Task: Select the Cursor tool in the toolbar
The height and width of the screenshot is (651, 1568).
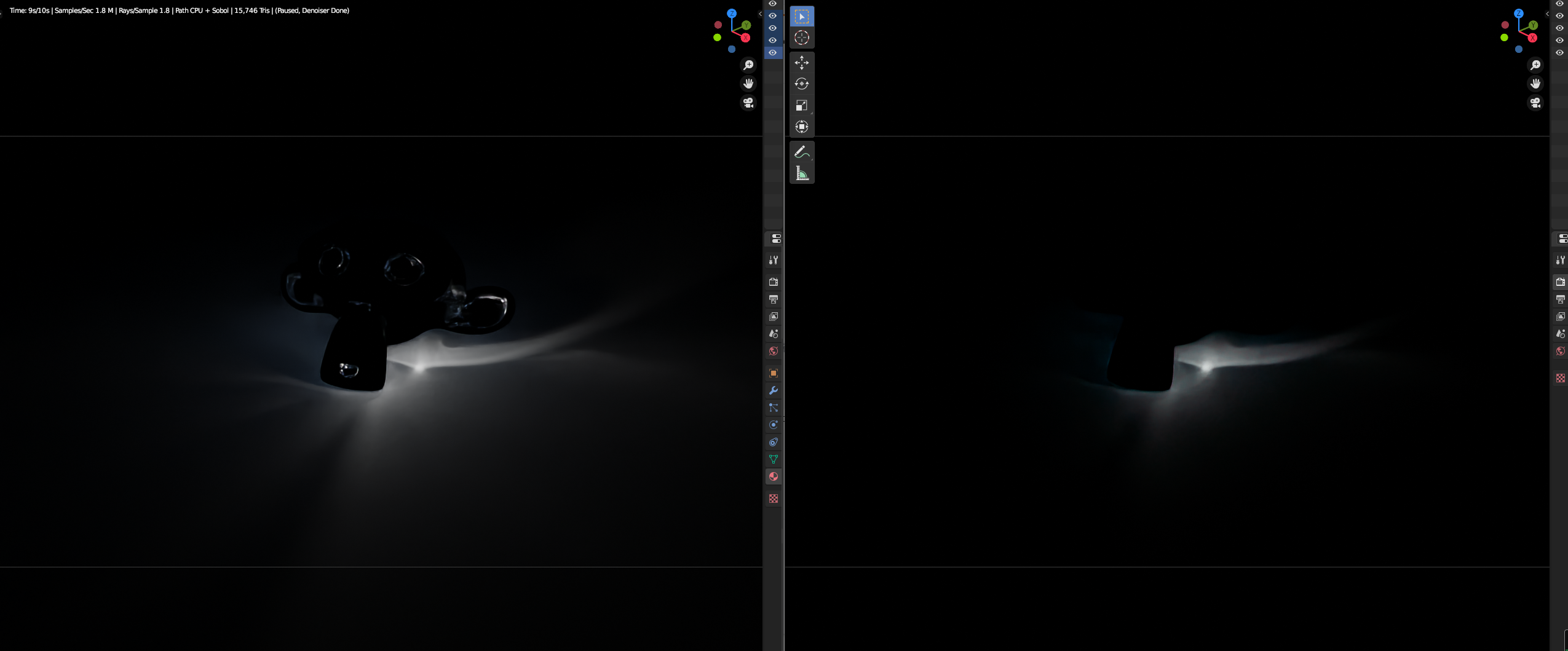Action: click(x=801, y=37)
